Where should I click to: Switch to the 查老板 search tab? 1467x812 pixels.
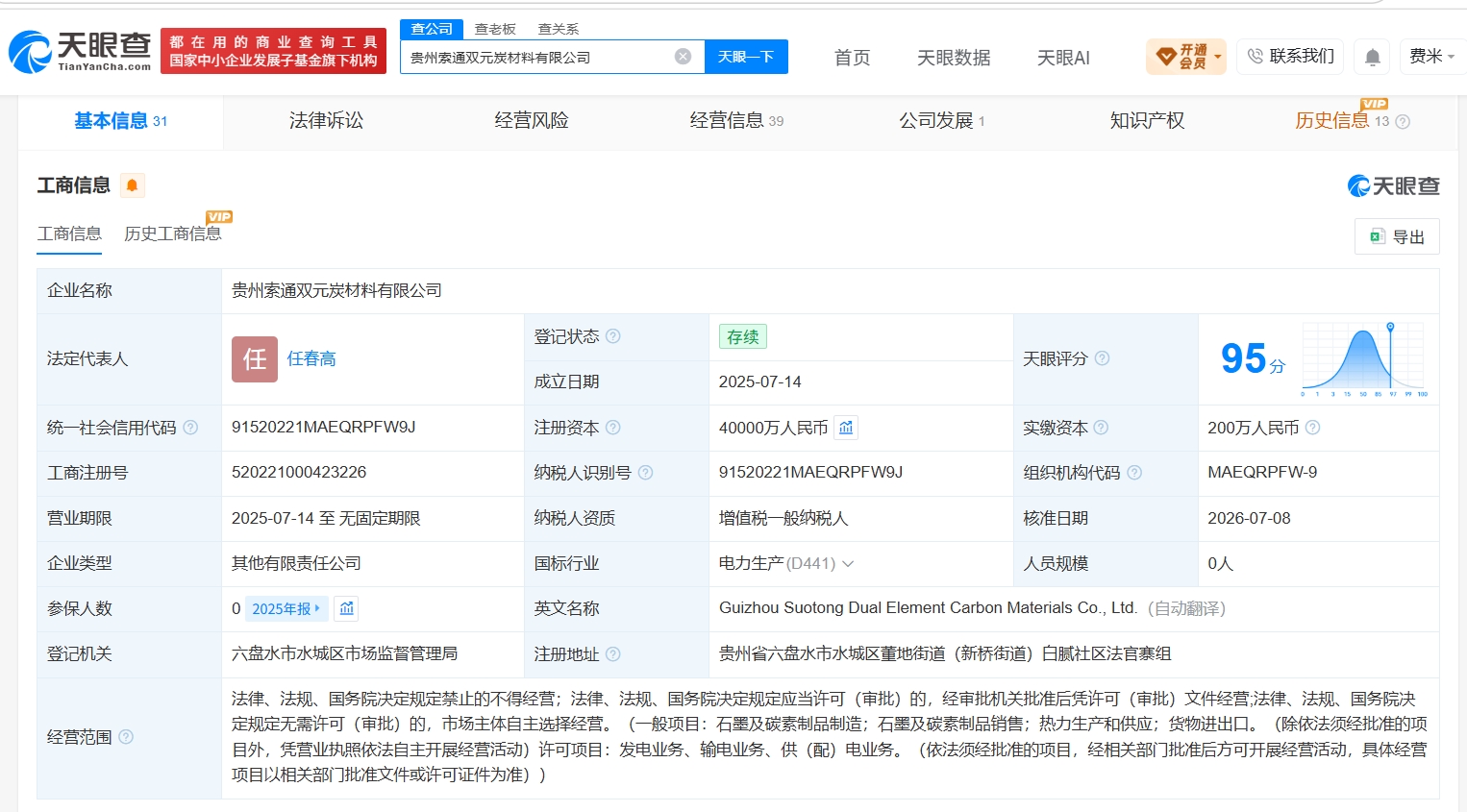(495, 29)
